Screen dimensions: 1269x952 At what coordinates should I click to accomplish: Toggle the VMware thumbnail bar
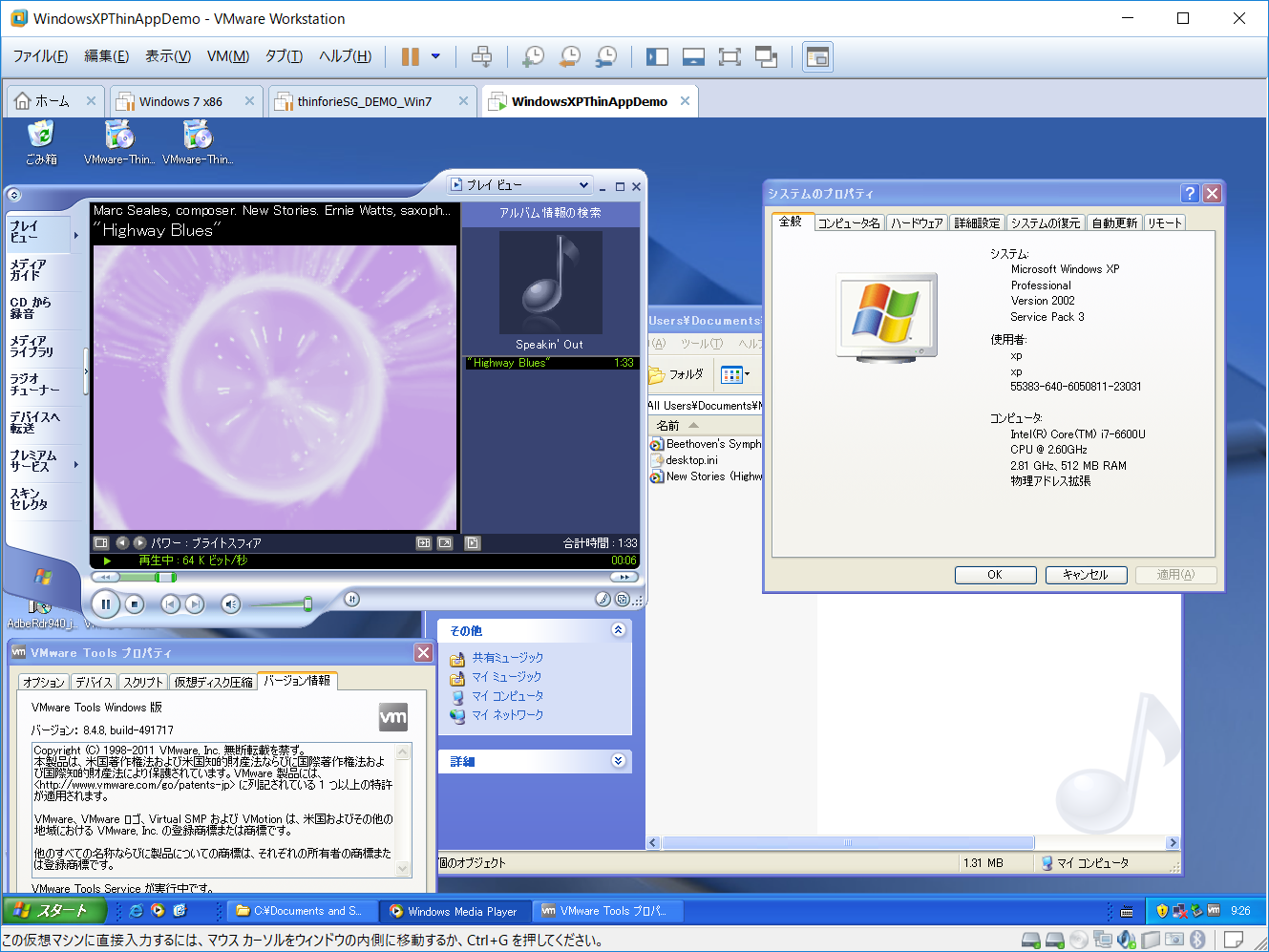[x=694, y=56]
